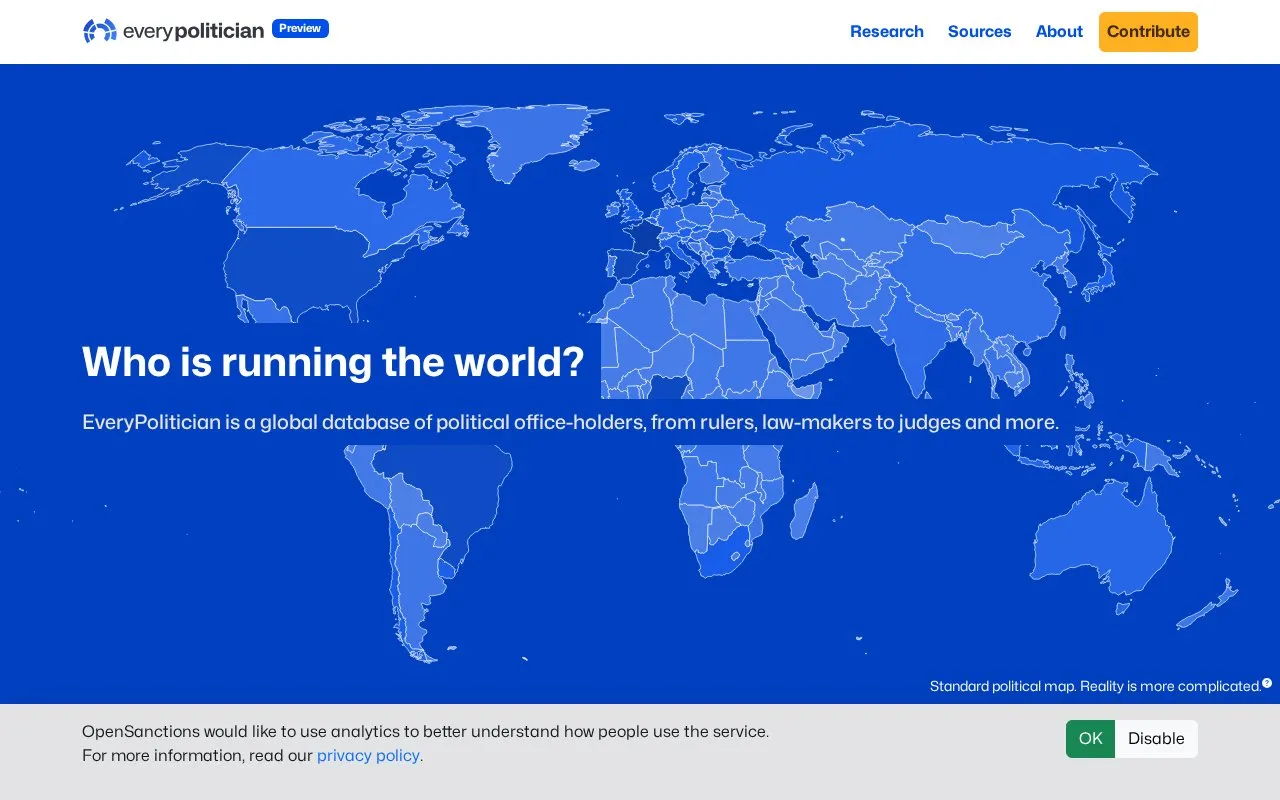Click 'Standard political map' note text
Screen dimensions: 1280x800
[x=1095, y=686]
